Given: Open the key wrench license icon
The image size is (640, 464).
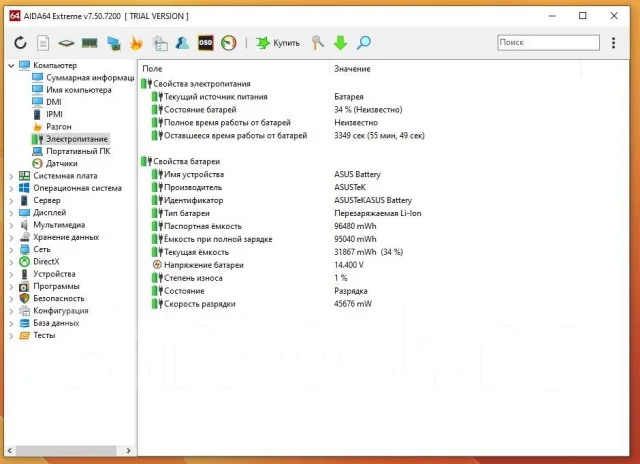Looking at the screenshot, I should click(x=318, y=42).
